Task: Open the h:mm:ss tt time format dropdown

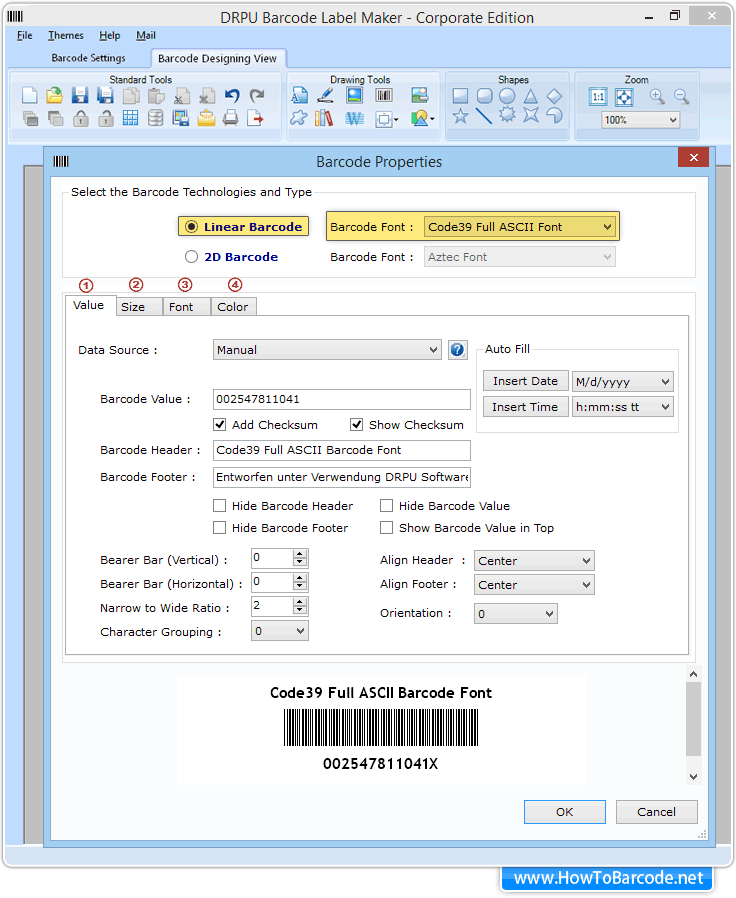Action: 623,407
